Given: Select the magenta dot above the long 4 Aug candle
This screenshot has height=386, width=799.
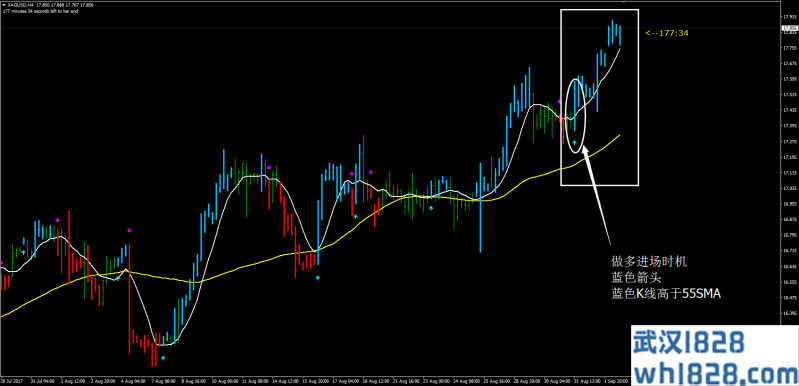Looking at the screenshot, I should tap(129, 230).
